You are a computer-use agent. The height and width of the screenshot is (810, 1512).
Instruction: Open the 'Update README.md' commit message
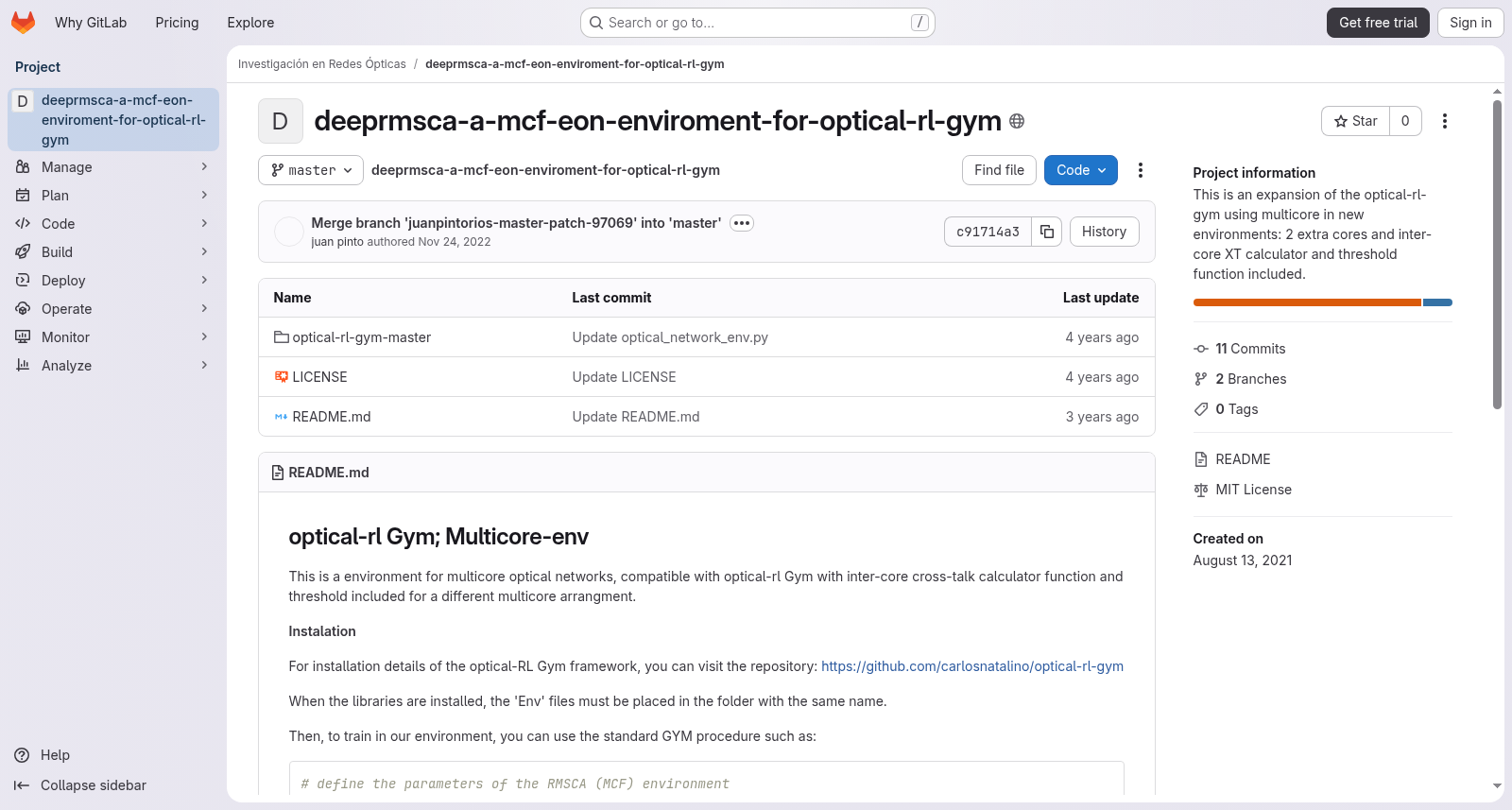coord(636,417)
